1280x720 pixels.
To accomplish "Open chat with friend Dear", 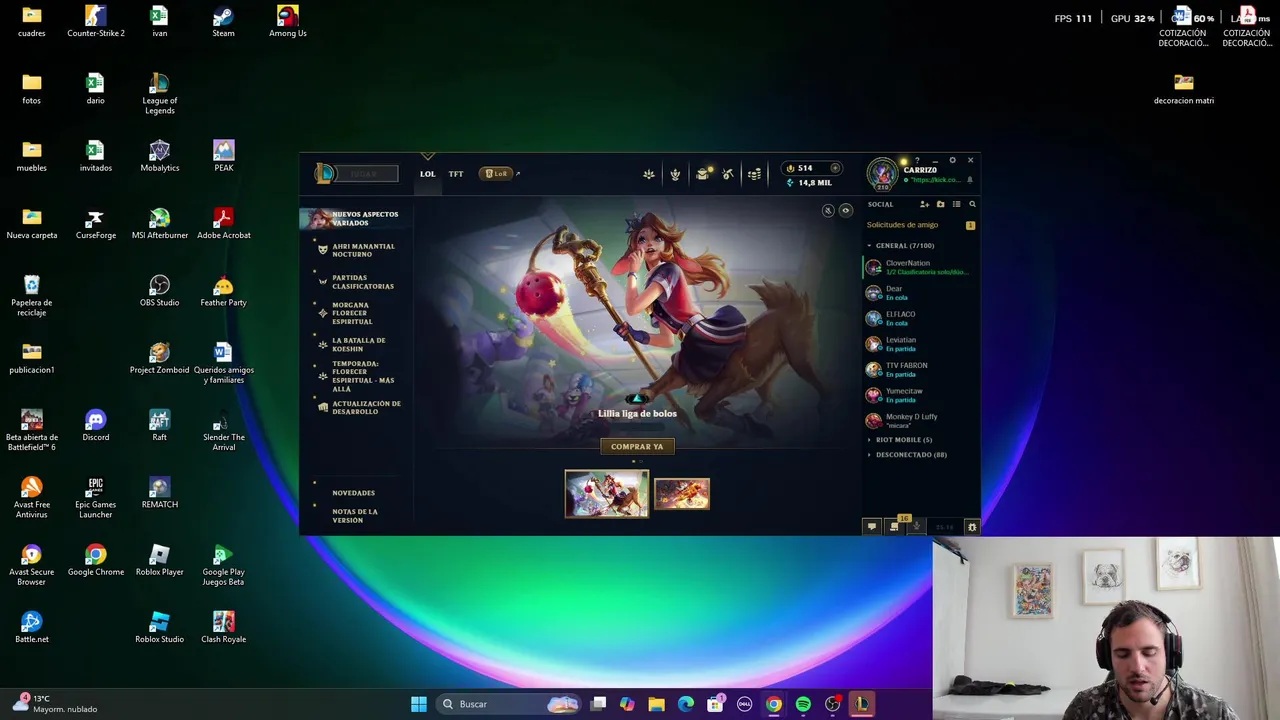I will tap(920, 293).
